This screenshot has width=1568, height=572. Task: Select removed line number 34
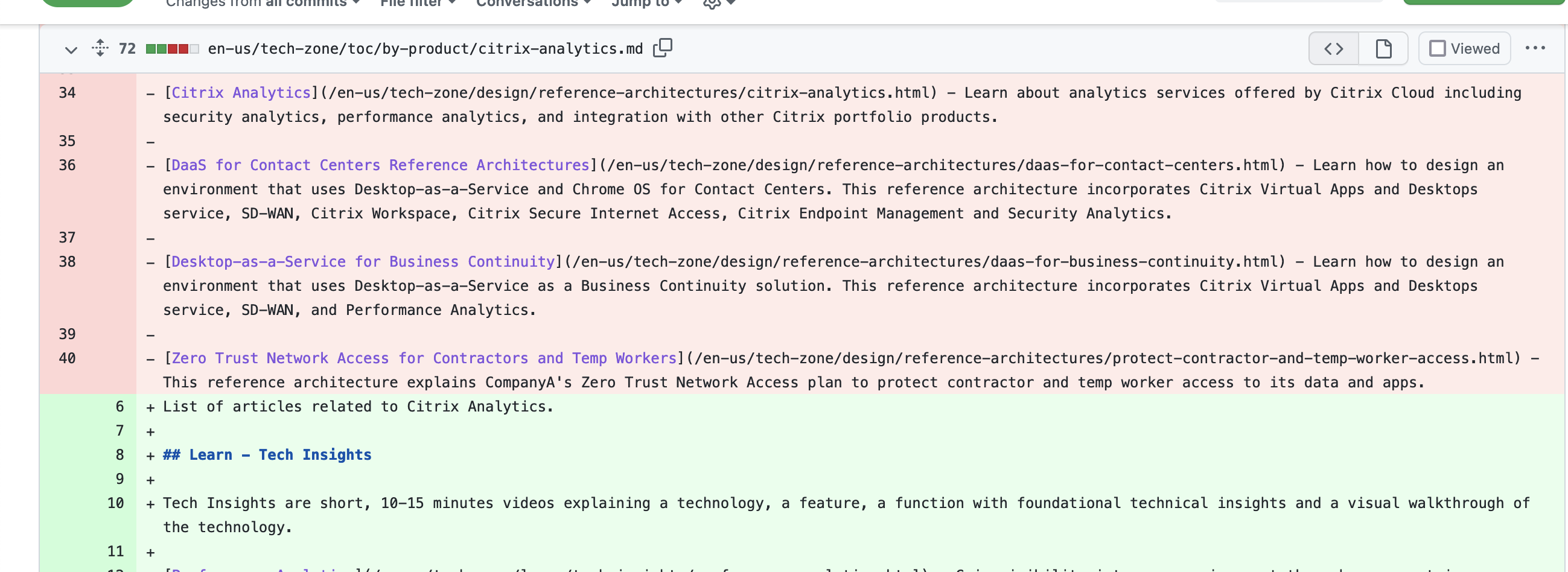point(67,92)
